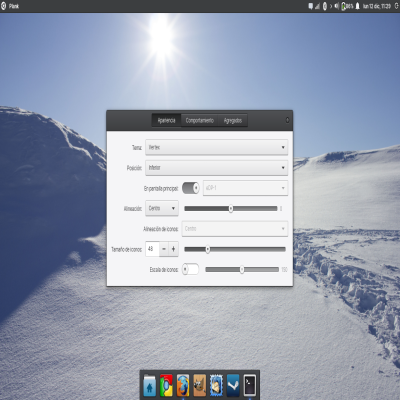Open Thunderbird mail from the dock
This screenshot has width=400, height=400.
(216, 385)
